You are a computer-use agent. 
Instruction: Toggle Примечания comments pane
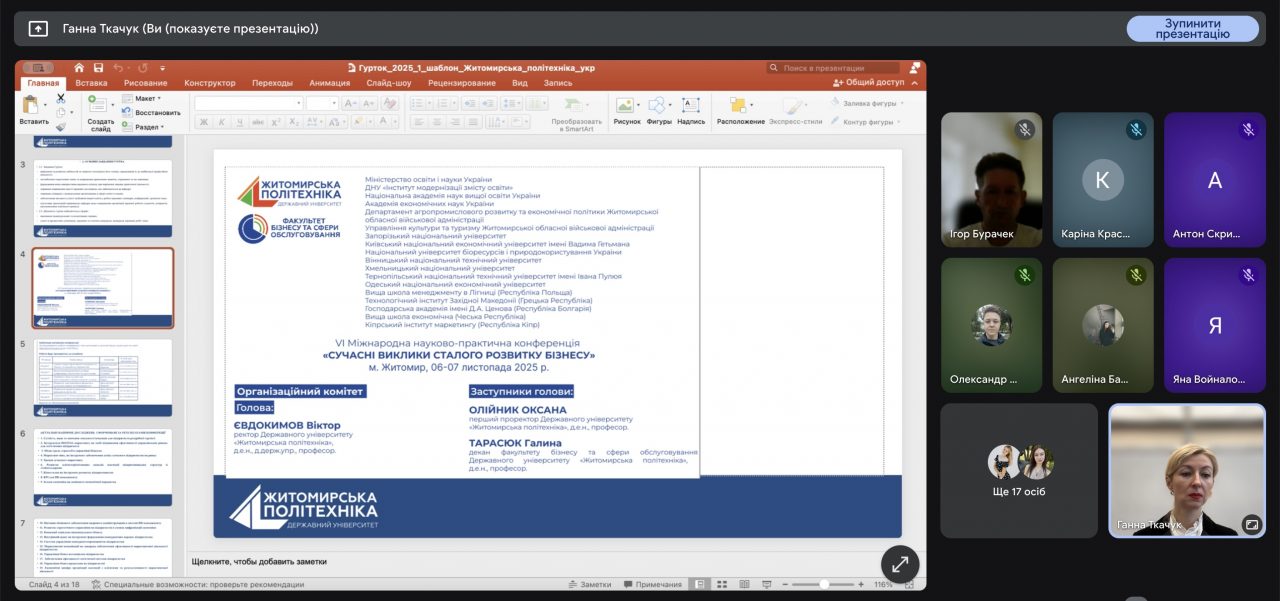tap(652, 584)
